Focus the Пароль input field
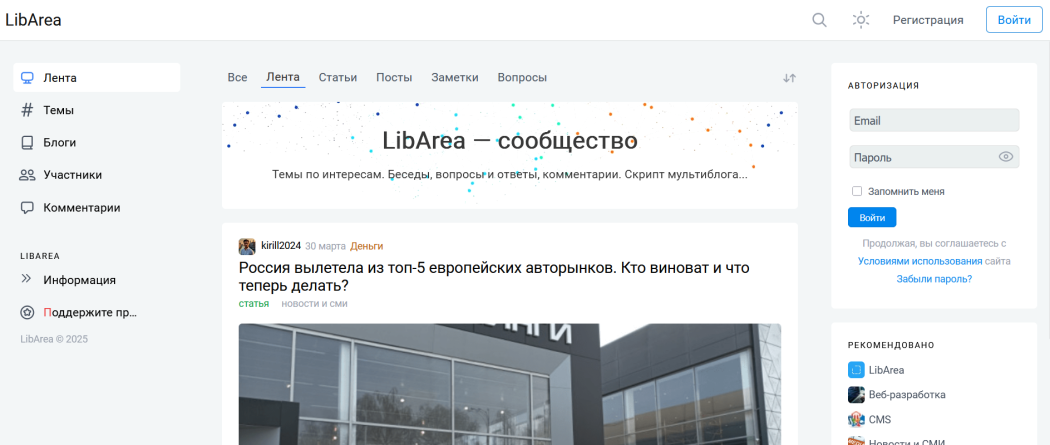Image resolution: width=1050 pixels, height=445 pixels. coord(934,157)
